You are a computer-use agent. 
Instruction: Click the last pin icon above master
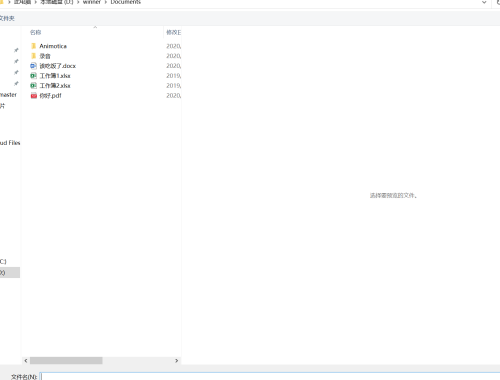16,84
